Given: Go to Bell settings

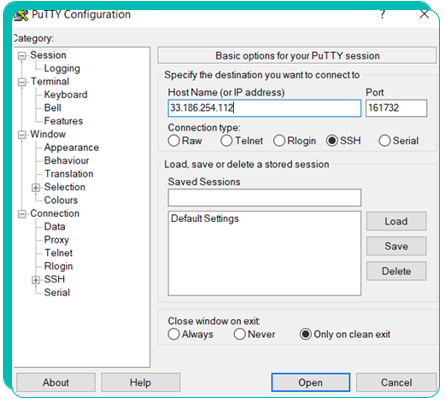Looking at the screenshot, I should click(x=53, y=108).
